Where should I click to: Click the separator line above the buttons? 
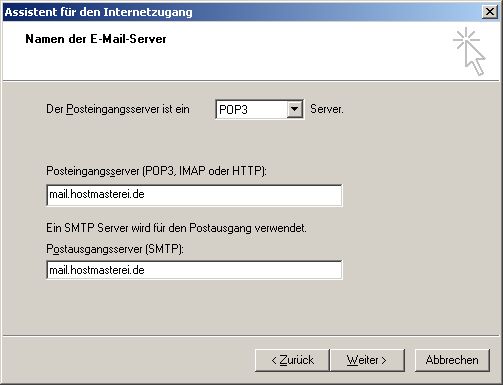pos(252,336)
